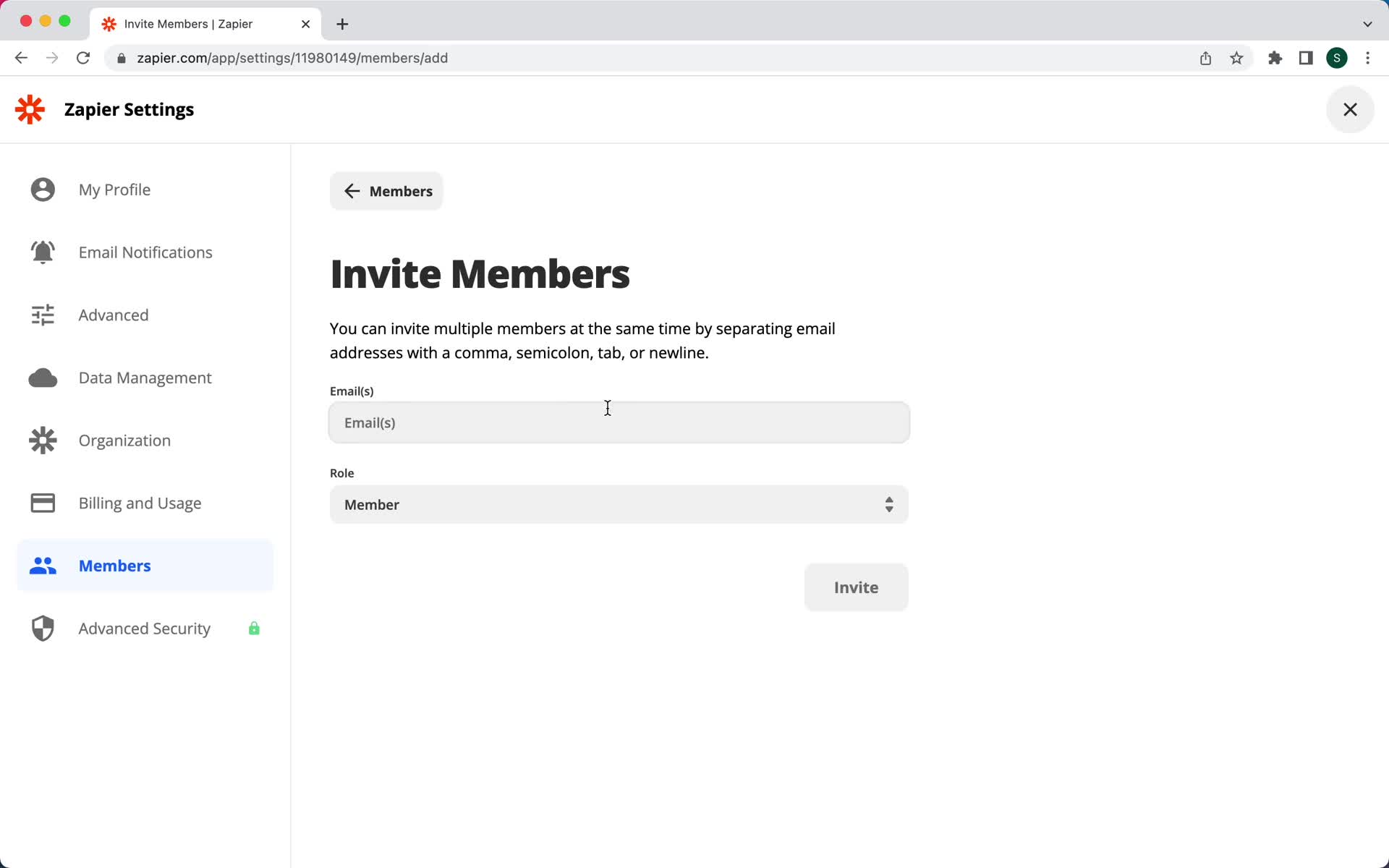Enable invite by clicking Invite button
This screenshot has height=868, width=1389.
click(856, 587)
